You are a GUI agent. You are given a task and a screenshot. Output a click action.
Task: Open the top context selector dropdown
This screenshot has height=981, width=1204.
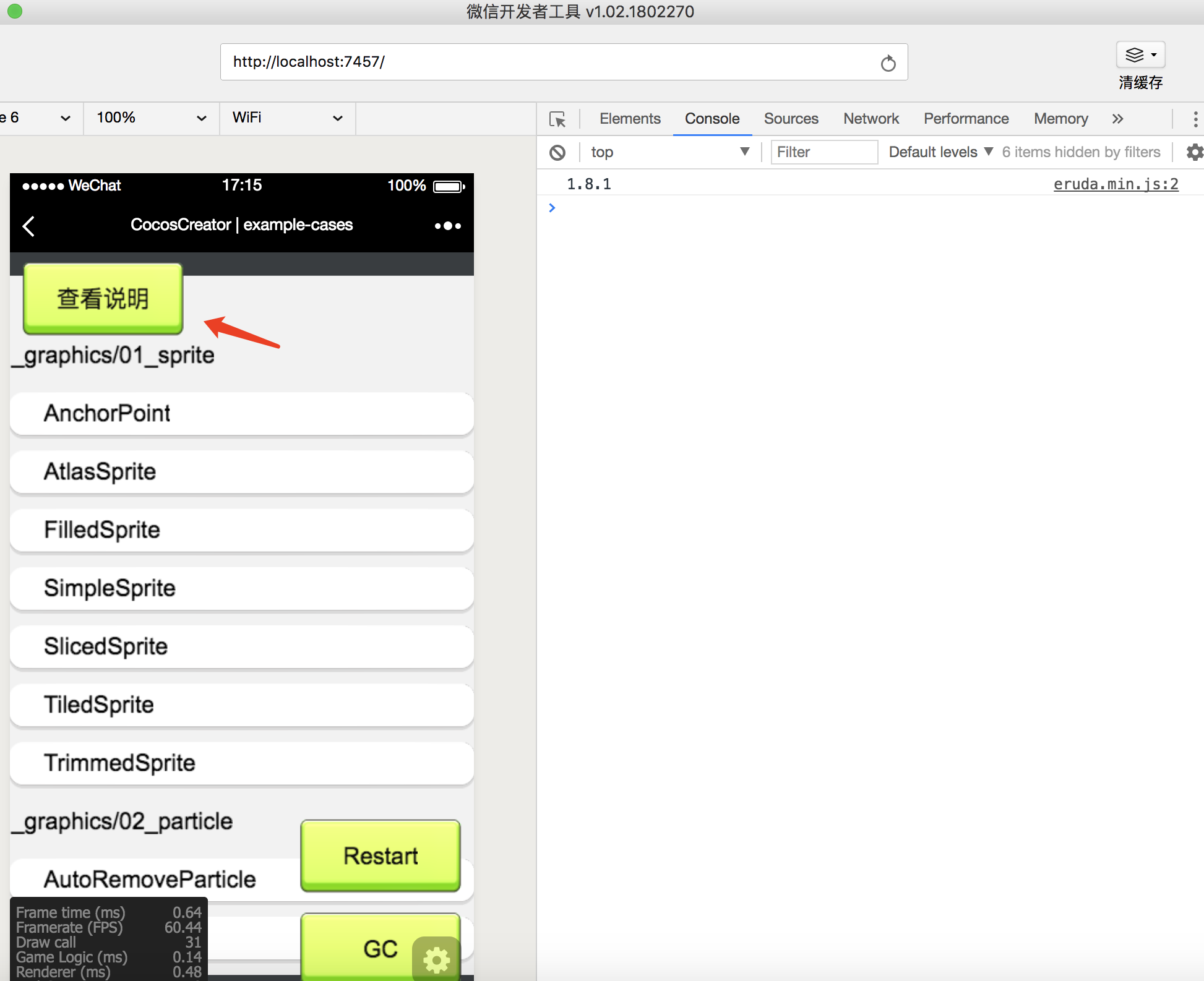(669, 152)
